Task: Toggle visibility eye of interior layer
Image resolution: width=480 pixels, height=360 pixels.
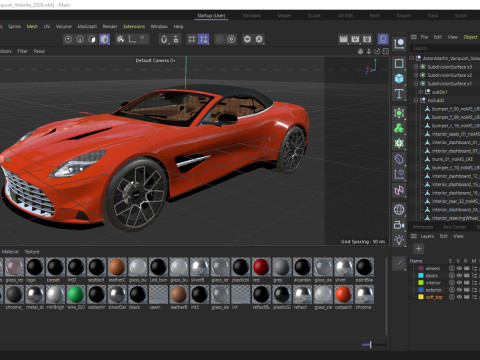Action: click(x=459, y=283)
